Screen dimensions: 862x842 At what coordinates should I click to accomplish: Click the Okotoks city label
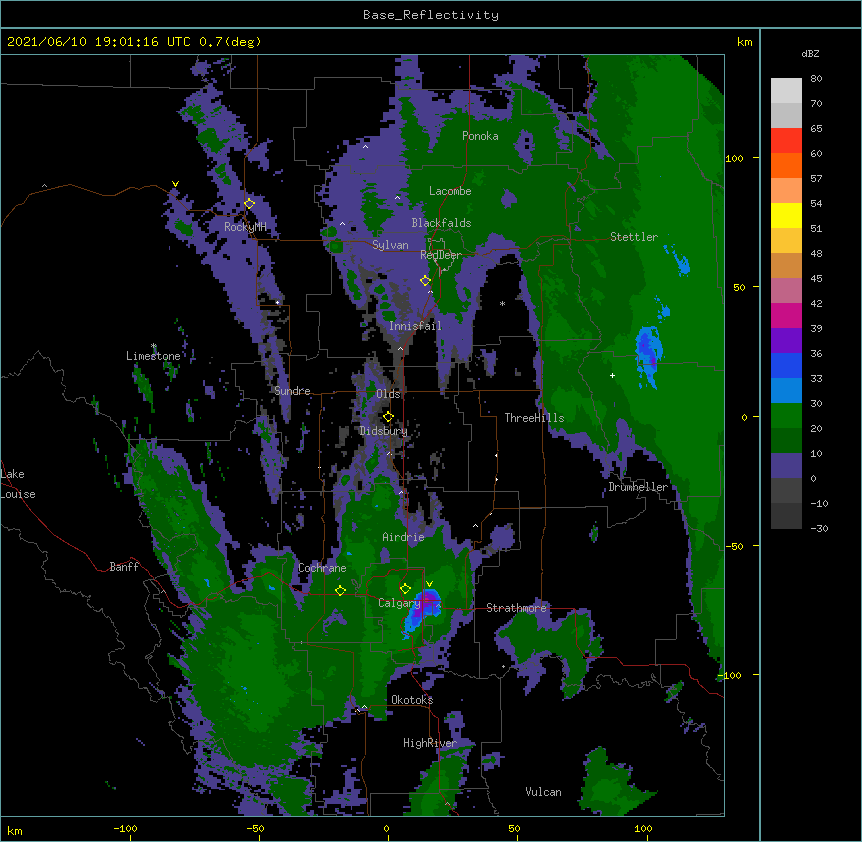click(412, 700)
